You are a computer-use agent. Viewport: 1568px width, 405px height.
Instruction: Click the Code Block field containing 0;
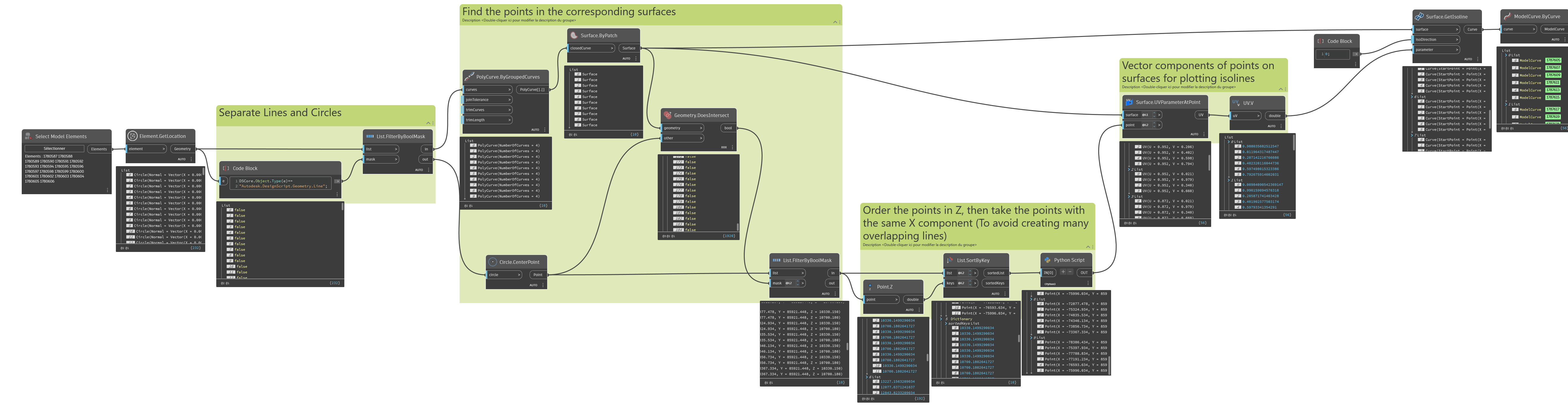click(1332, 54)
